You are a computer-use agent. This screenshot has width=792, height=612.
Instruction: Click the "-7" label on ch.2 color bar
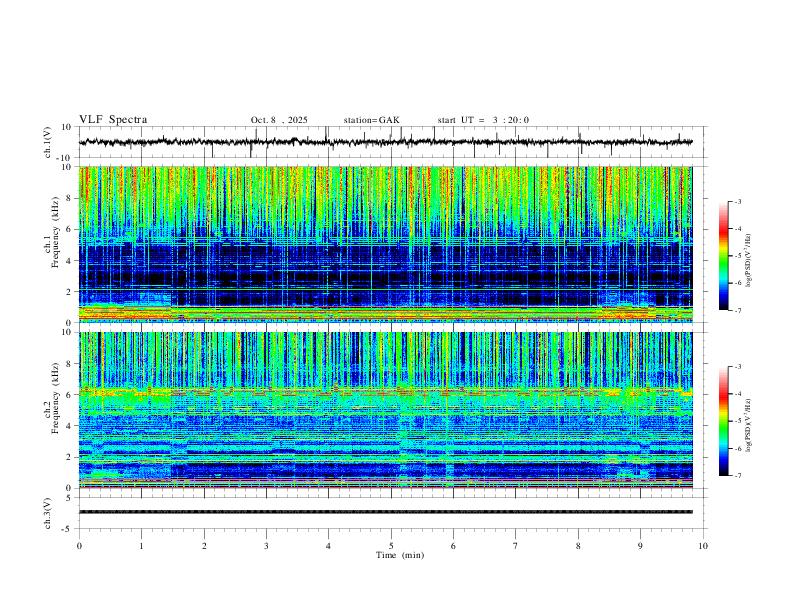click(737, 476)
